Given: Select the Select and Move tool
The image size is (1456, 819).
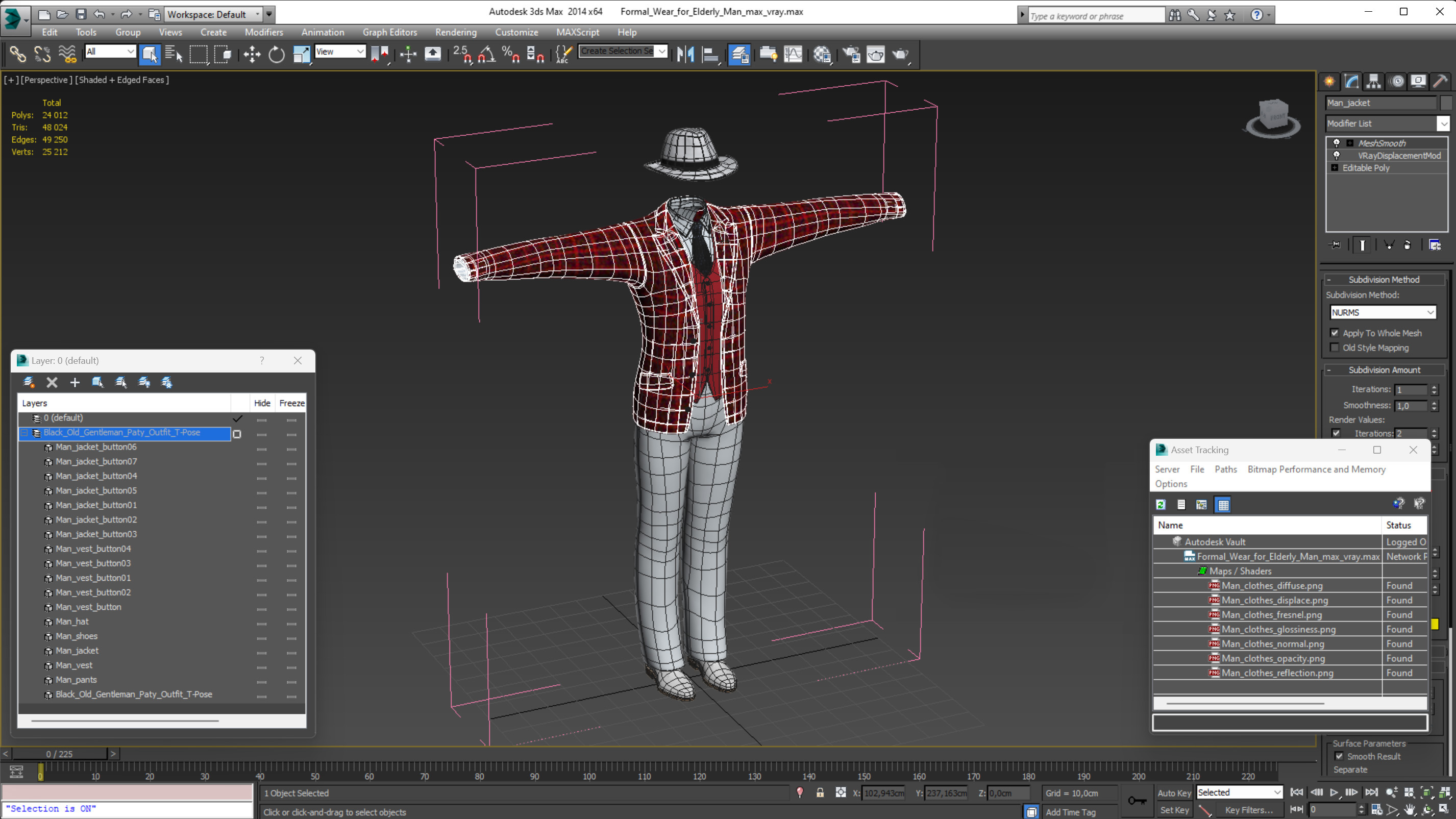Looking at the screenshot, I should [252, 54].
